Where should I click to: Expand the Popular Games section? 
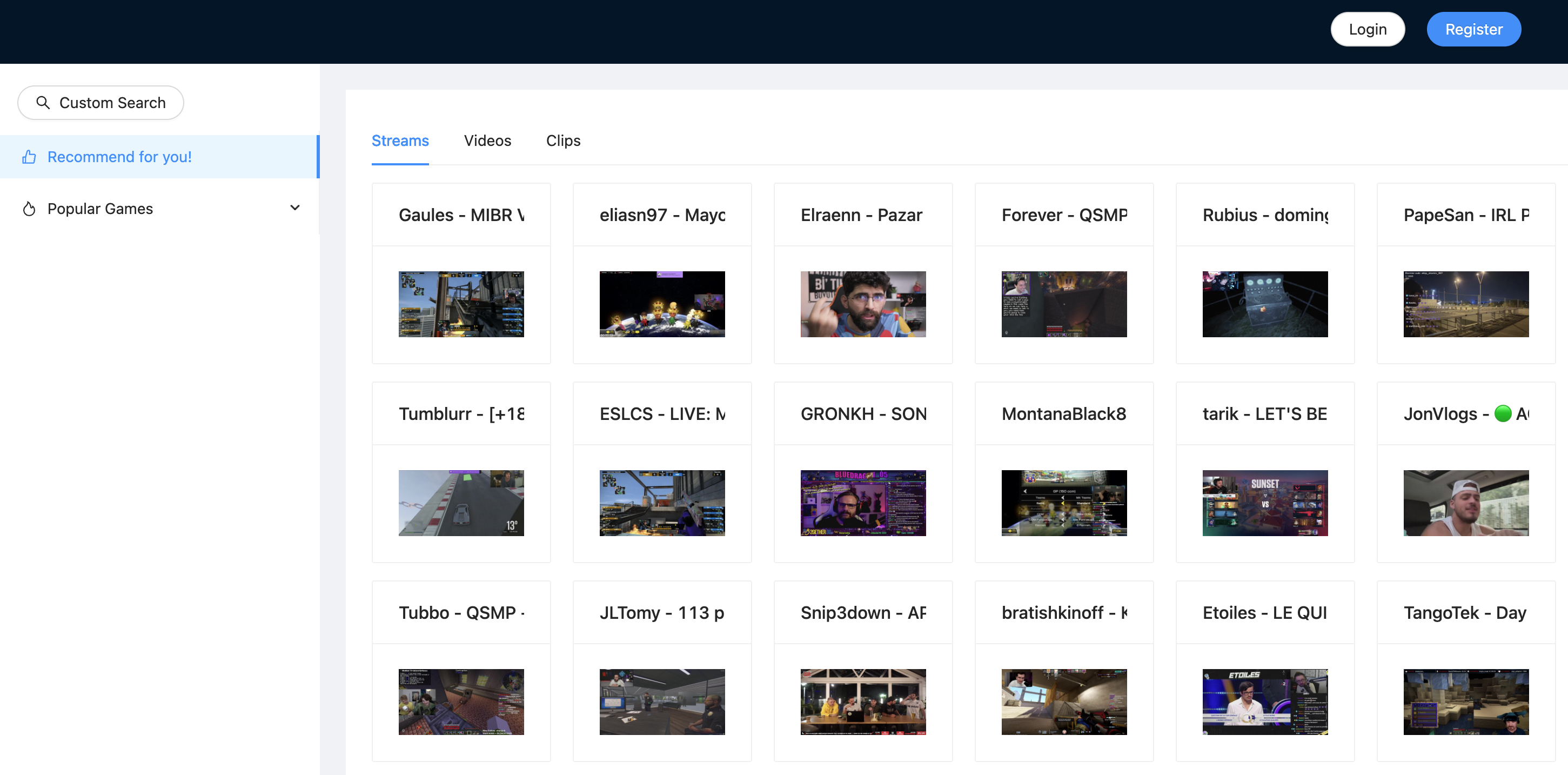point(294,208)
